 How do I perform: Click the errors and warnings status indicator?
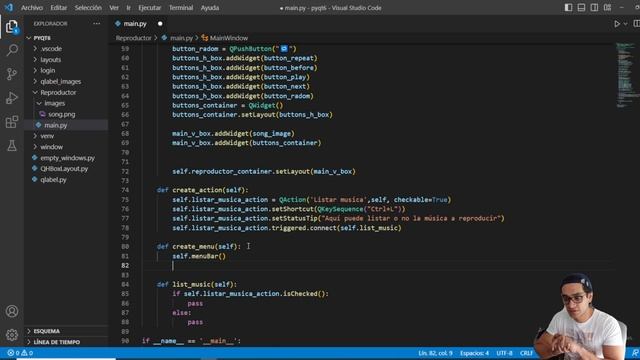coord(20,353)
